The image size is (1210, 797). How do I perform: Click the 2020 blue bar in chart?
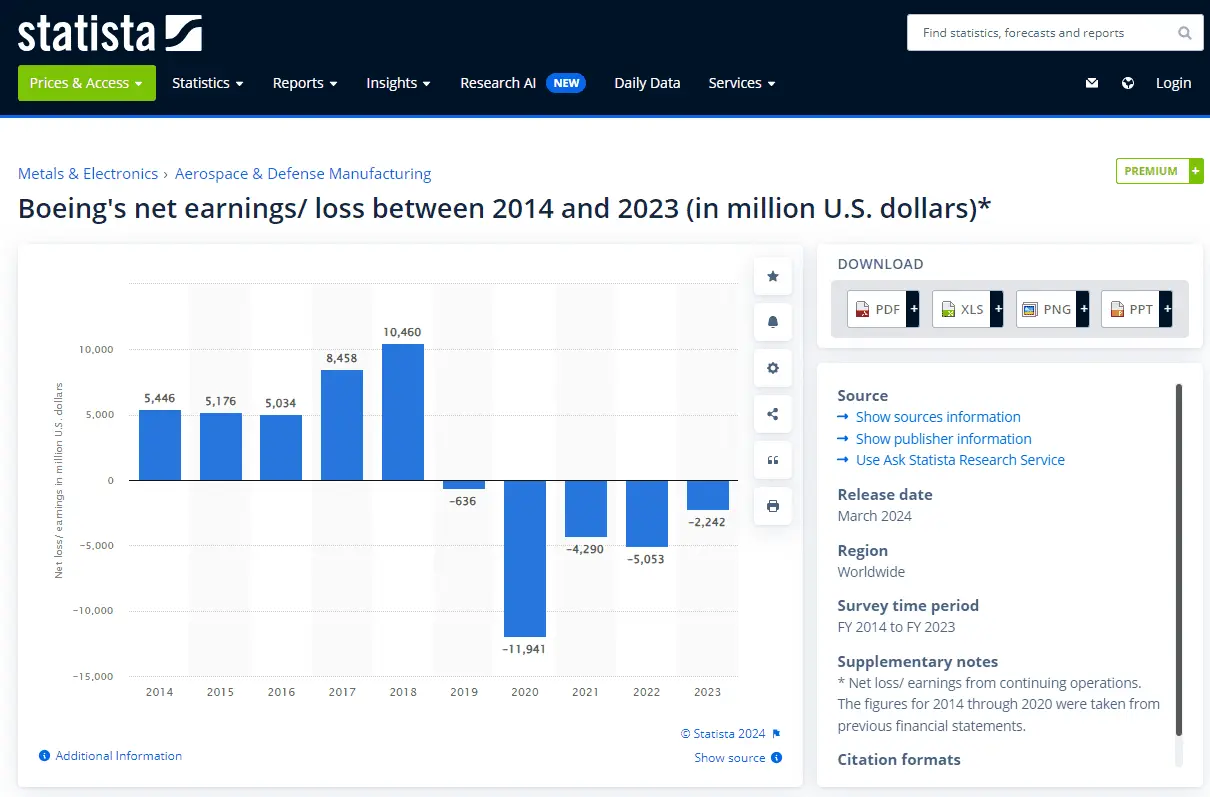point(524,558)
